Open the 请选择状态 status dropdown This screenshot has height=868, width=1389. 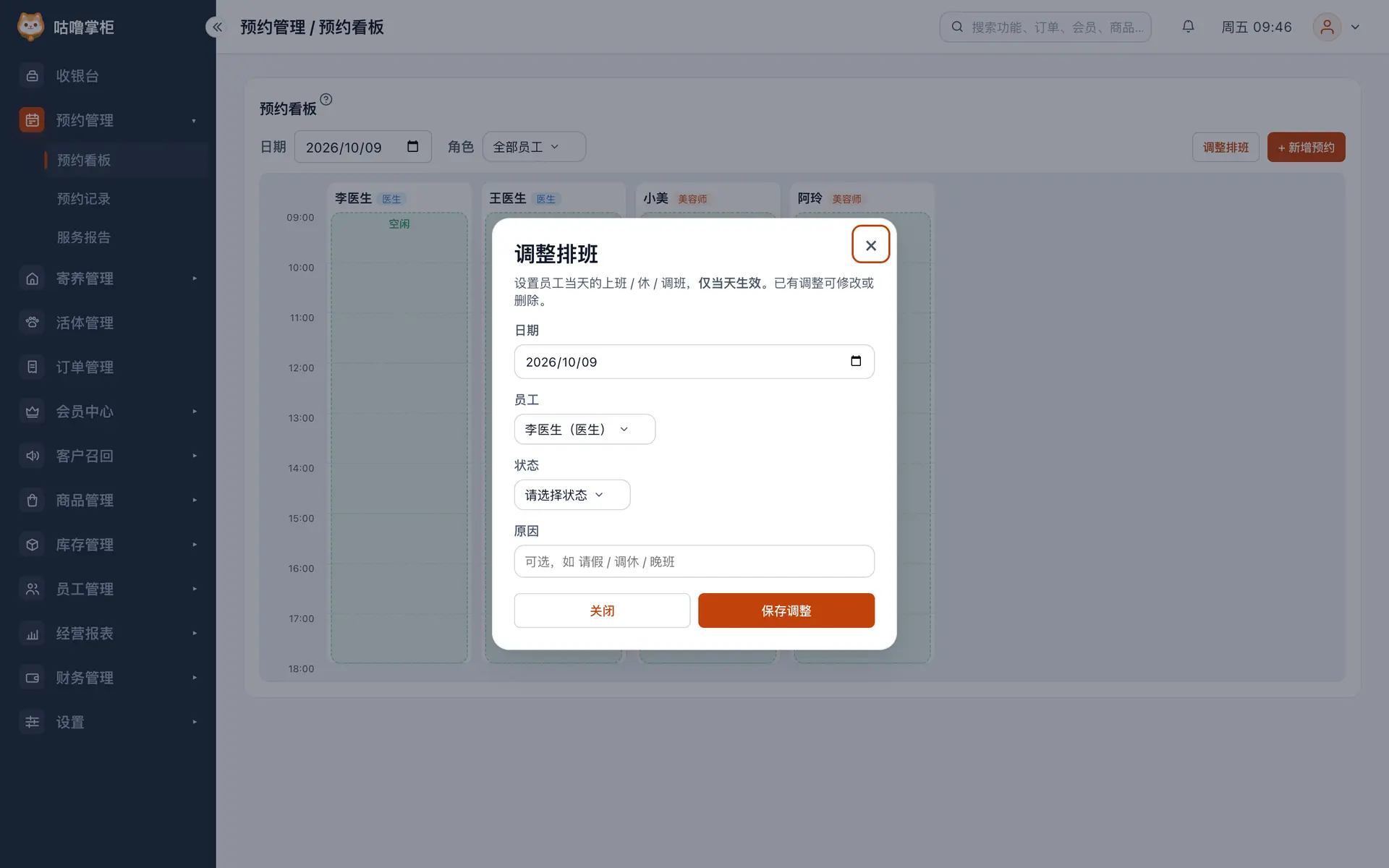(572, 495)
